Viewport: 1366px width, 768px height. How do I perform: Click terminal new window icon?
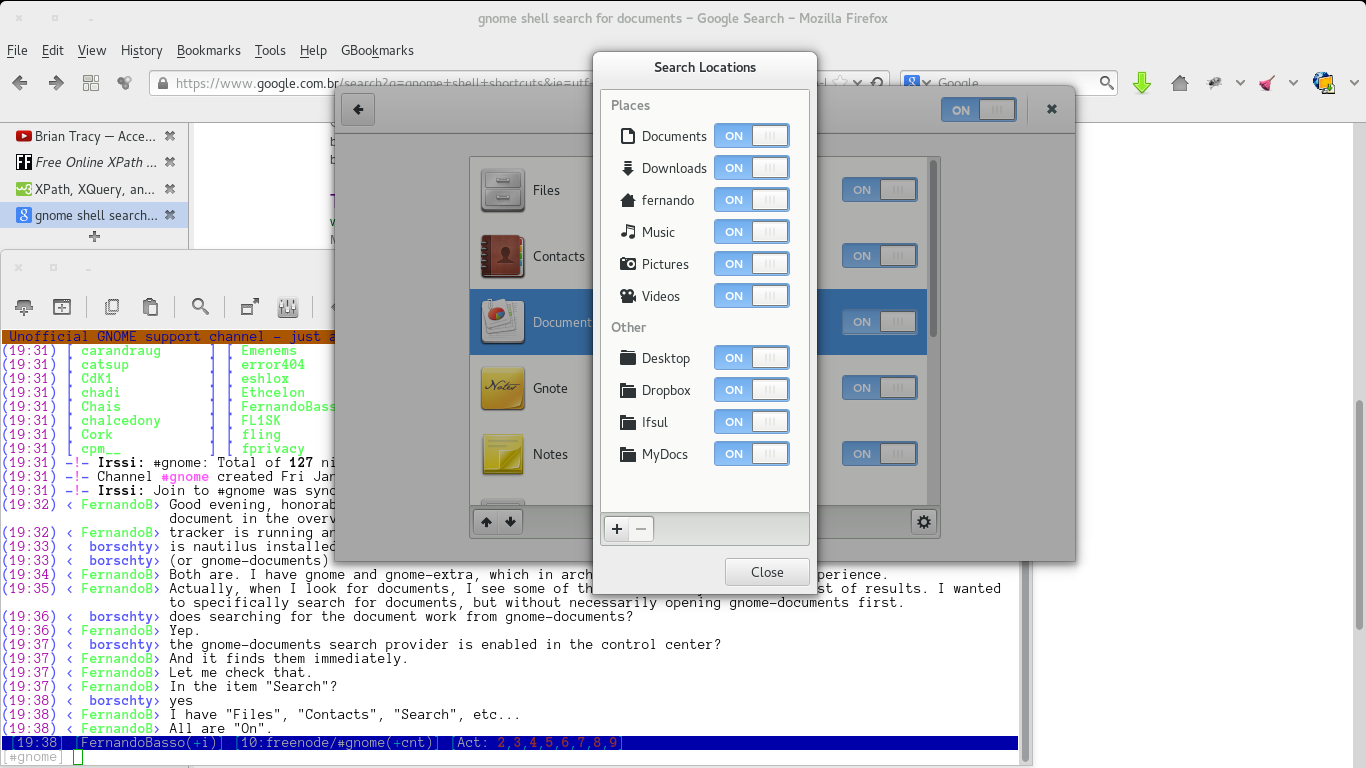tap(62, 307)
